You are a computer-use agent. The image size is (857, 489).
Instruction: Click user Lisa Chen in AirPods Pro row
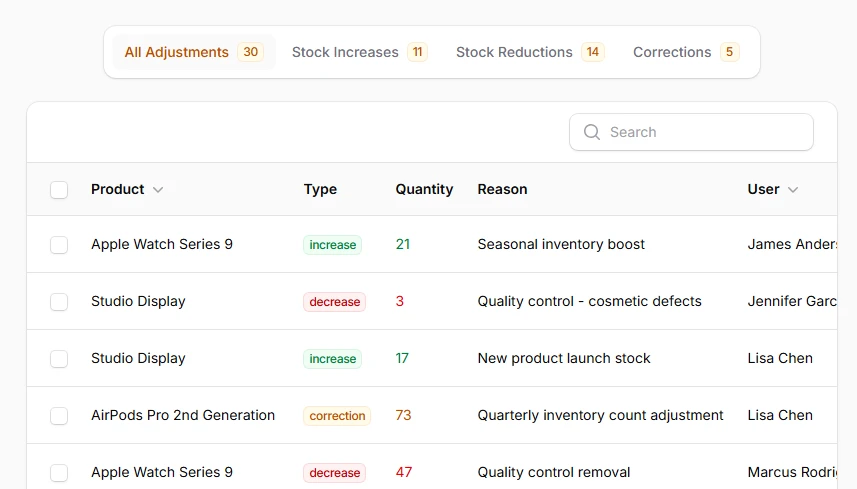(x=780, y=415)
